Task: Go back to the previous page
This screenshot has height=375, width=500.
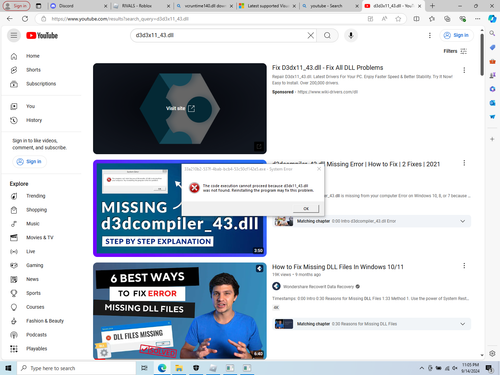Action: click(10, 19)
